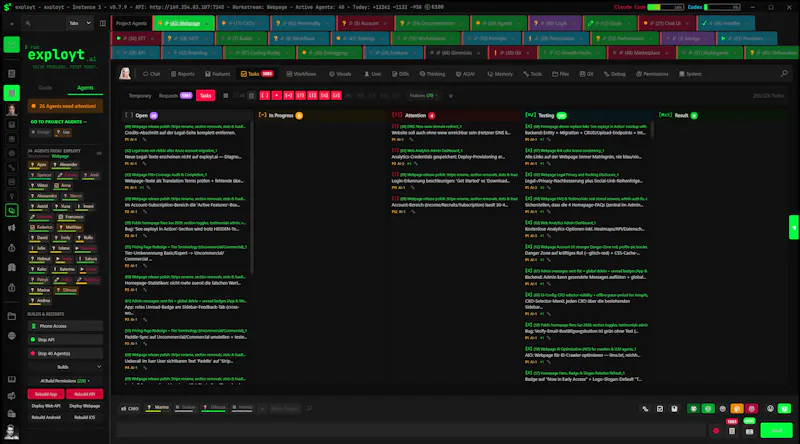
Task: Select agent Alexander in agents list
Action: click(x=65, y=165)
